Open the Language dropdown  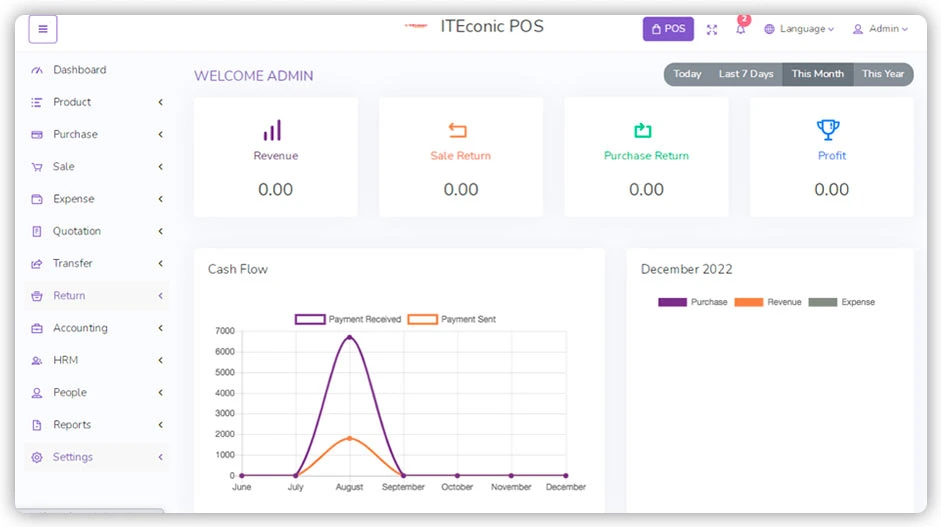click(799, 29)
